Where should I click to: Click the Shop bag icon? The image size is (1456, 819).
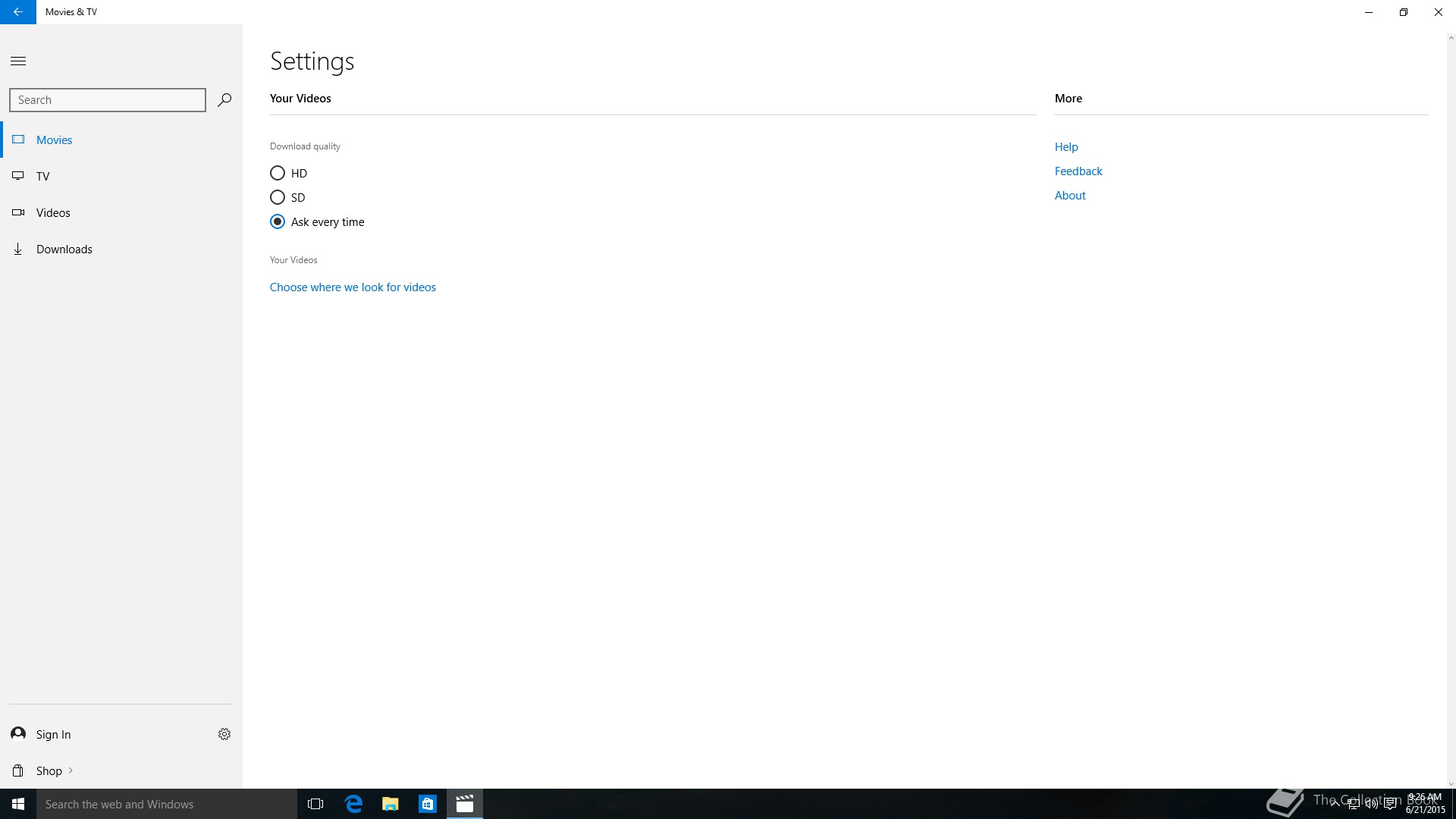pos(18,770)
